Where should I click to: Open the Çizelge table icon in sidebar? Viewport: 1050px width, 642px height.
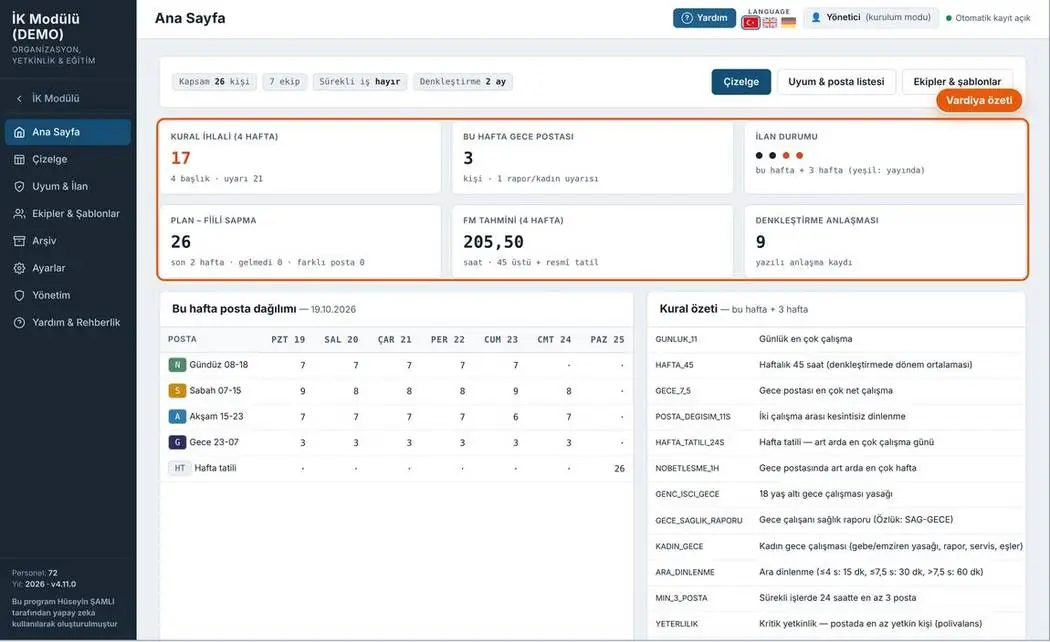click(x=19, y=159)
